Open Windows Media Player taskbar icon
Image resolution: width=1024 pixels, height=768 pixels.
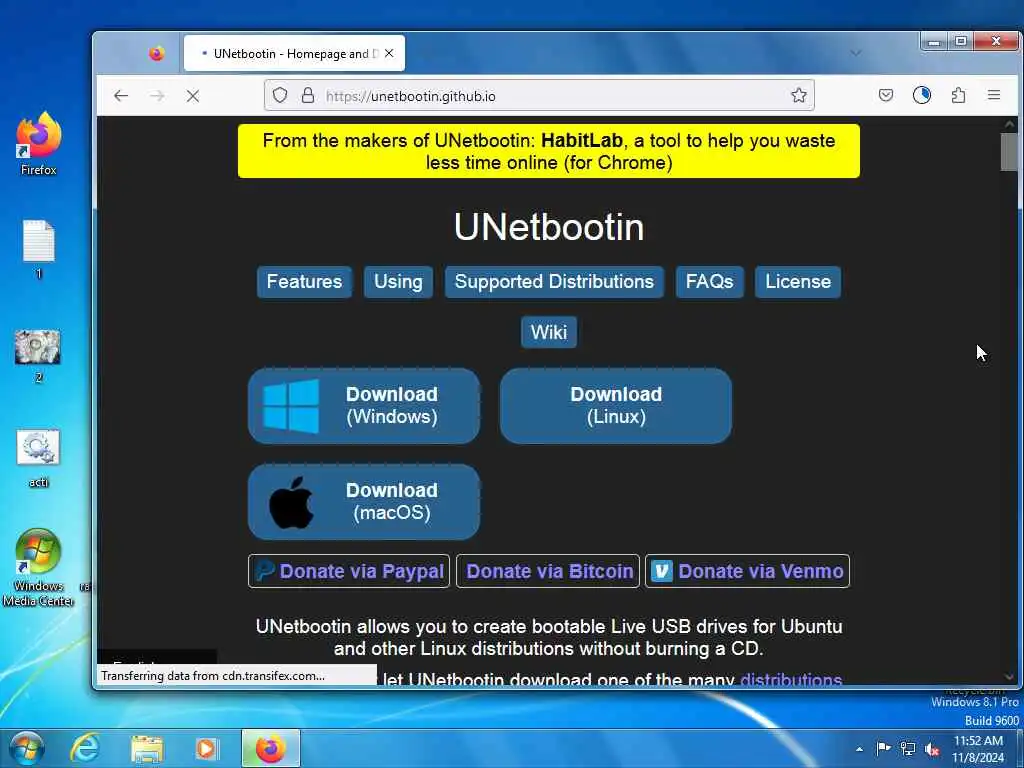coord(207,748)
